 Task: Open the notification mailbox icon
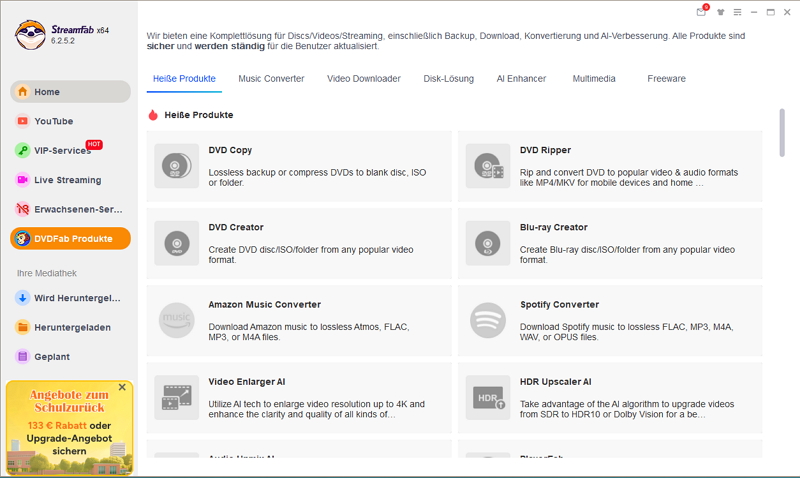pos(702,11)
